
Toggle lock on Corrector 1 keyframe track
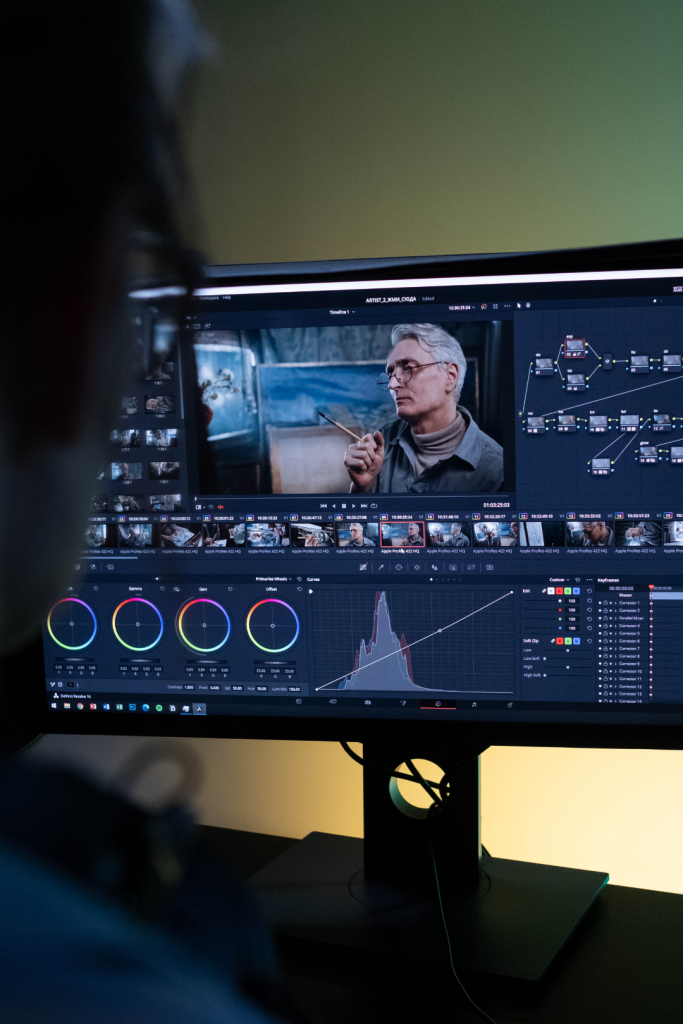(x=605, y=603)
